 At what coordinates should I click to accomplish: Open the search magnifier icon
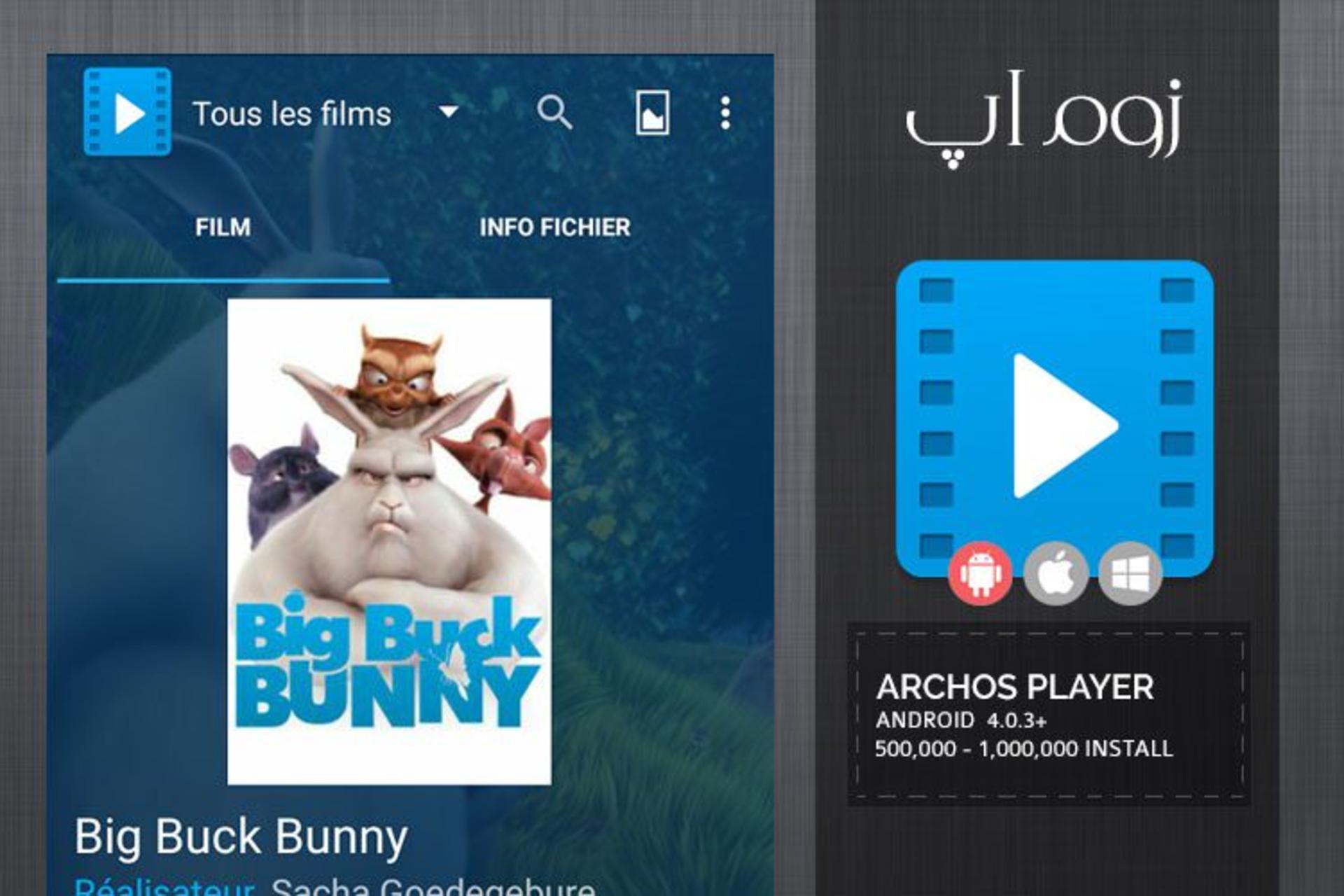554,113
